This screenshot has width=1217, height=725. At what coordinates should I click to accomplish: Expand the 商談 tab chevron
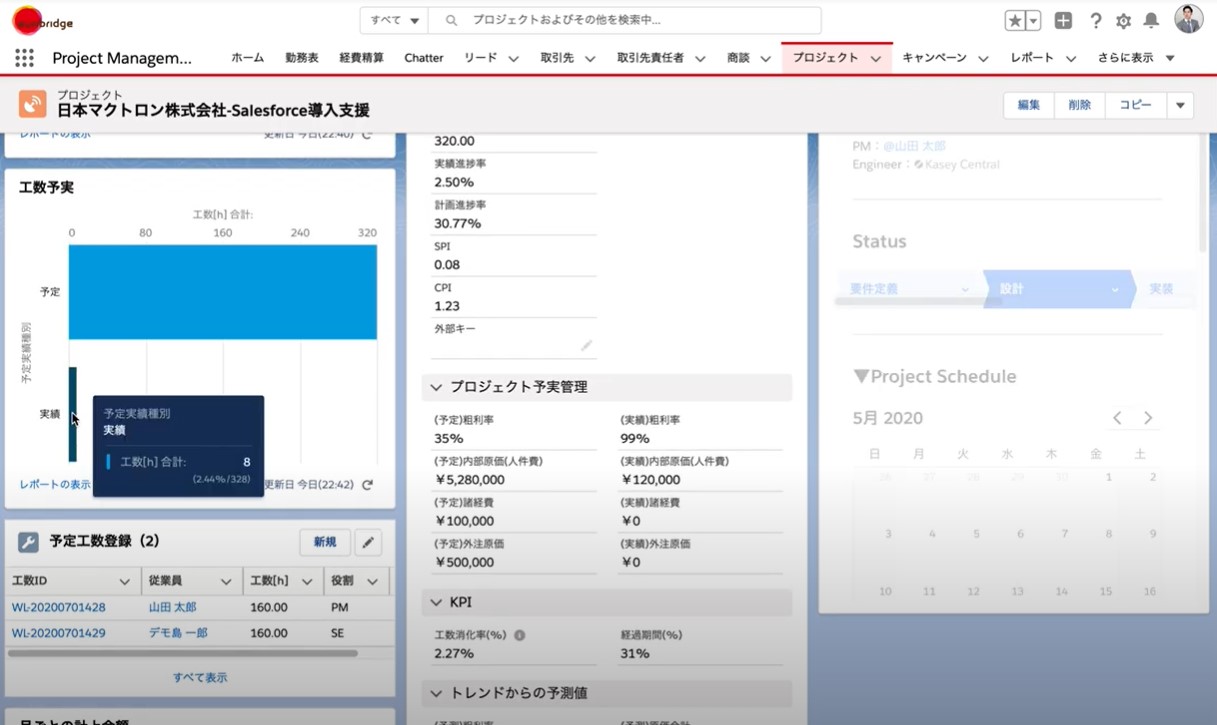(765, 59)
